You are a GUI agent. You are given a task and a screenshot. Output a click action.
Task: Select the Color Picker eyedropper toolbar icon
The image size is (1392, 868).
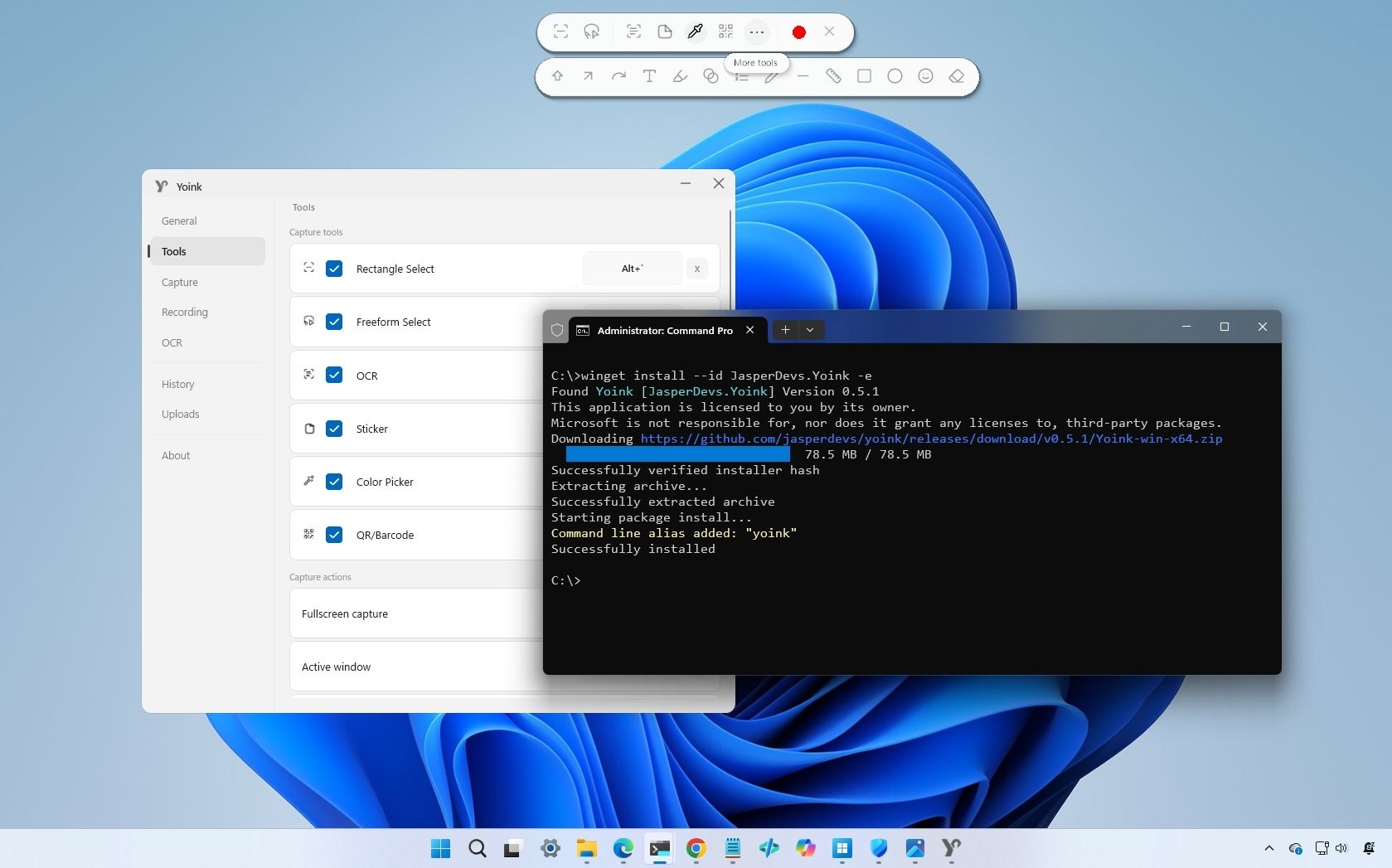tap(695, 32)
